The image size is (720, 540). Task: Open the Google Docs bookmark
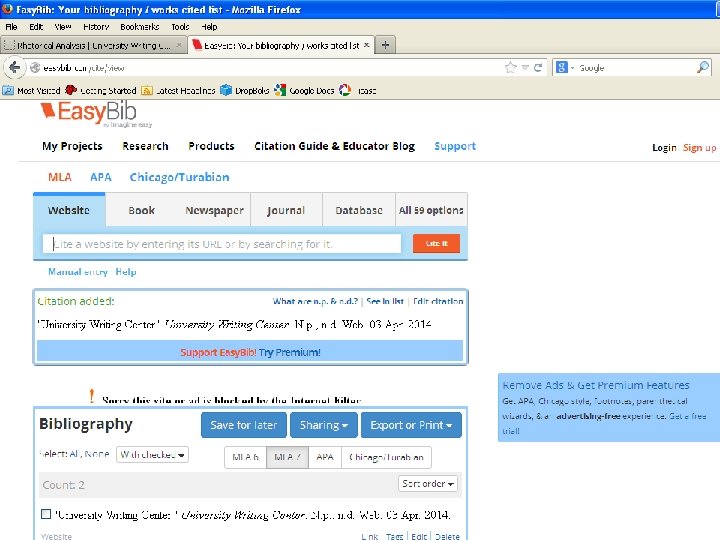pos(304,90)
